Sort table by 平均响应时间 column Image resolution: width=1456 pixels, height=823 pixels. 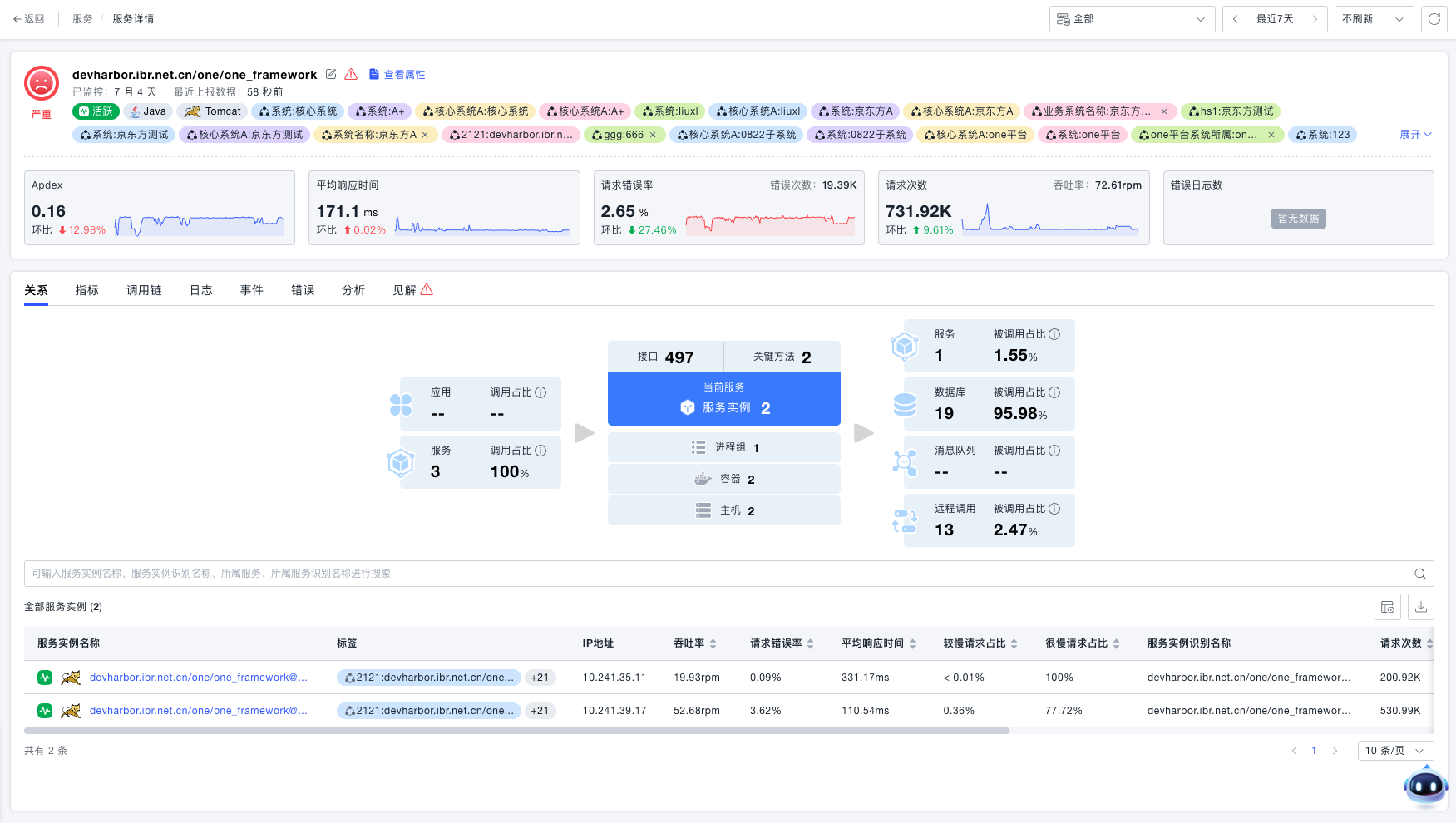coord(912,643)
